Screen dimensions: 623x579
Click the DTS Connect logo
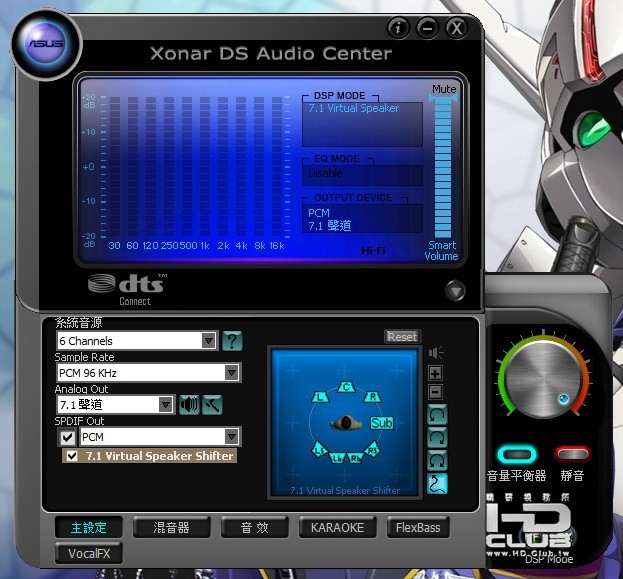tap(128, 290)
